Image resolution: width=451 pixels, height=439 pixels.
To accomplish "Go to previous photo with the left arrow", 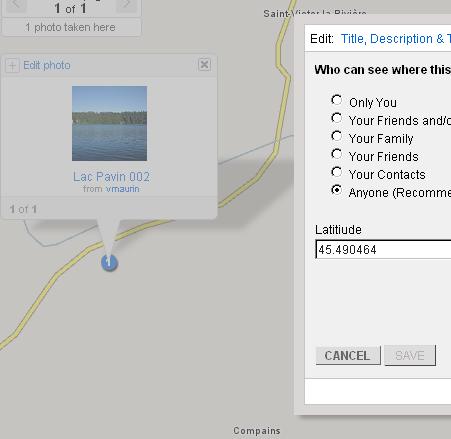I will (16, 5).
